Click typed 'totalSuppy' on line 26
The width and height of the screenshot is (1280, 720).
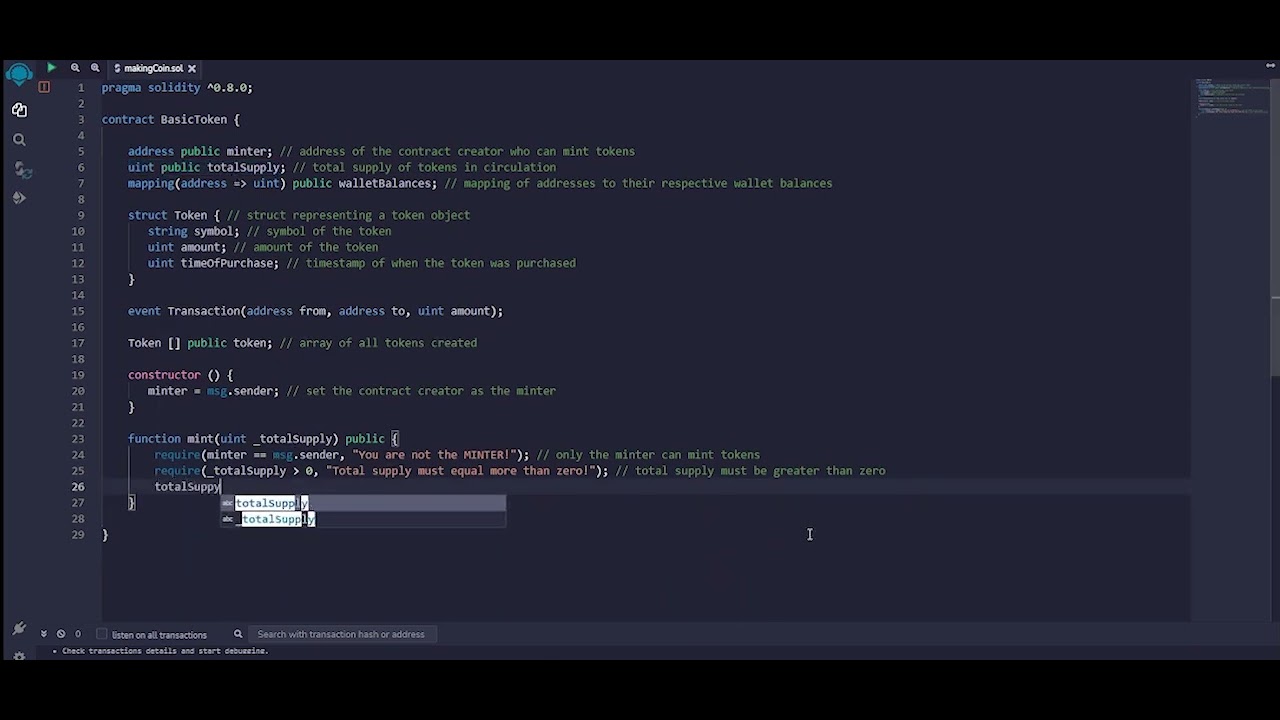[x=187, y=487]
